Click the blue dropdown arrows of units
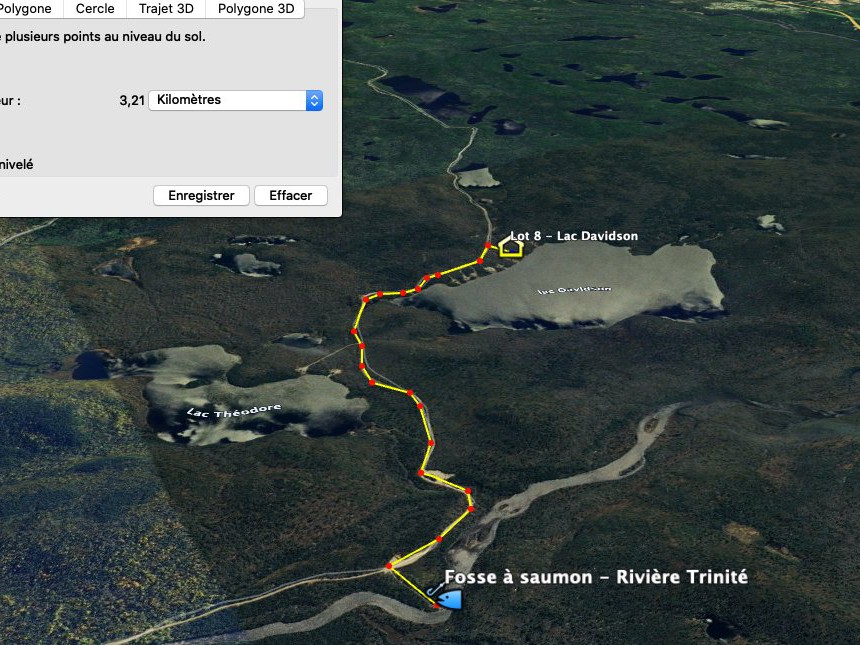Screen dimensions: 860x645 click(x=314, y=100)
